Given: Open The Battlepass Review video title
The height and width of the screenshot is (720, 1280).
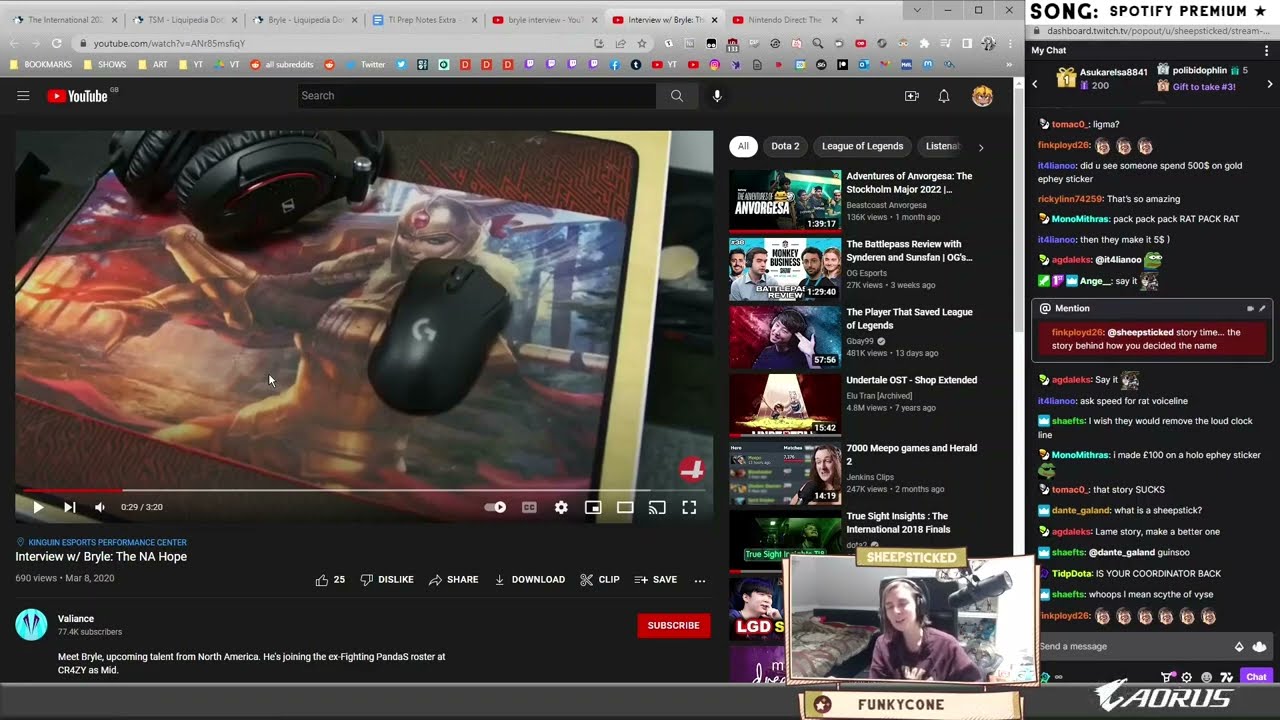Looking at the screenshot, I should pyautogui.click(x=909, y=251).
